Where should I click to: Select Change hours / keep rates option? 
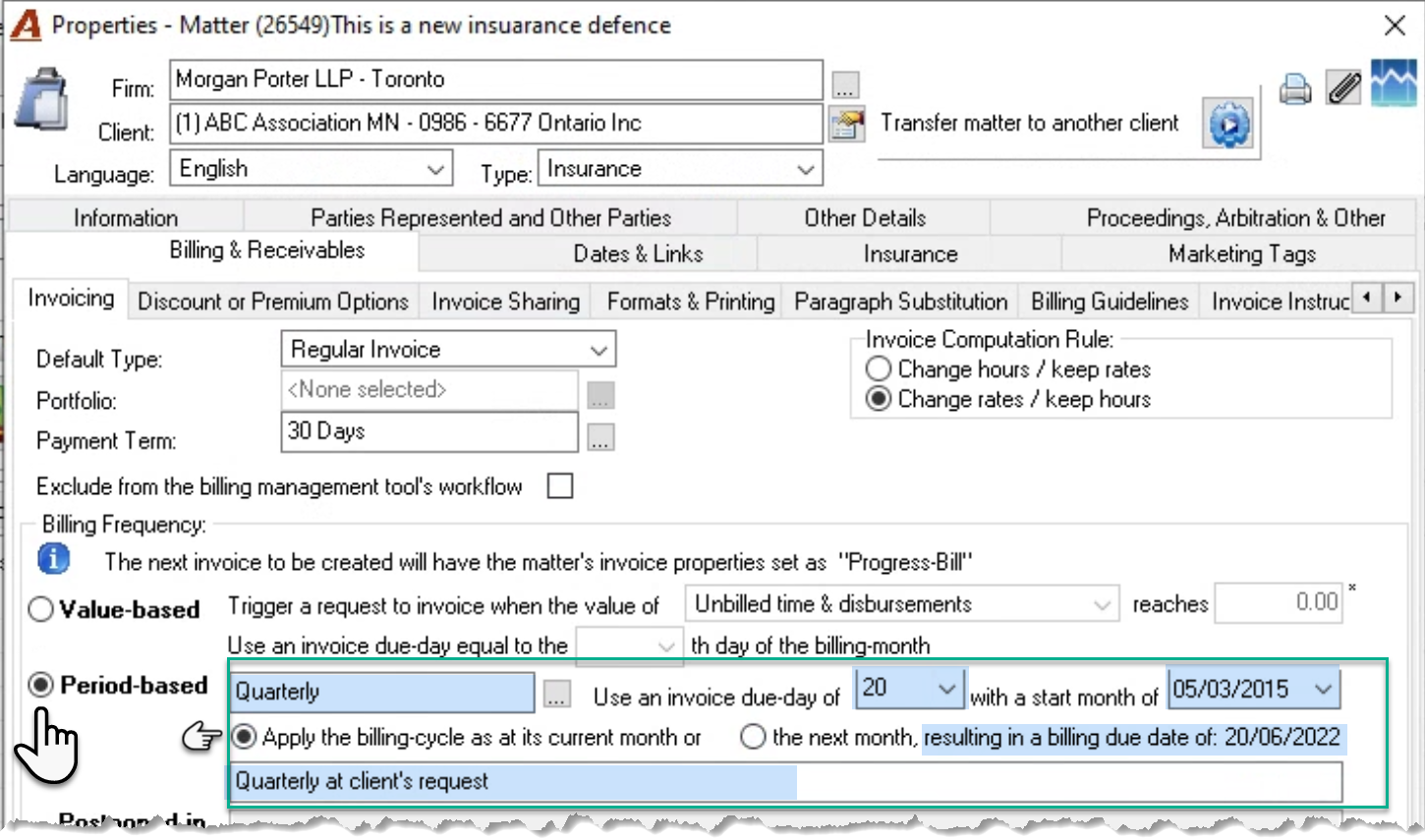pos(879,369)
